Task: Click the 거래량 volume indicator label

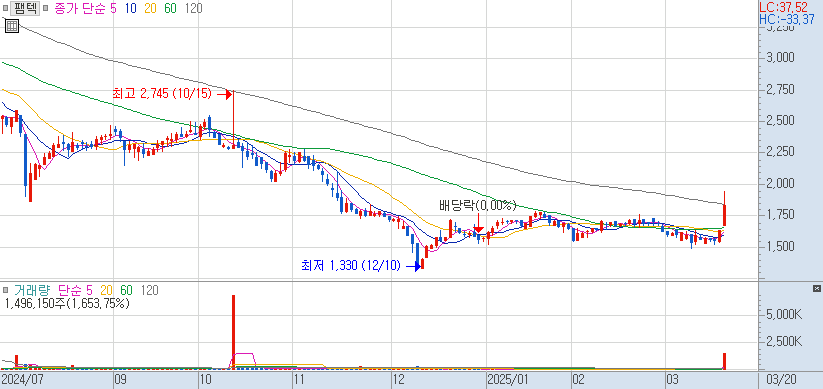Action: (x=33, y=290)
